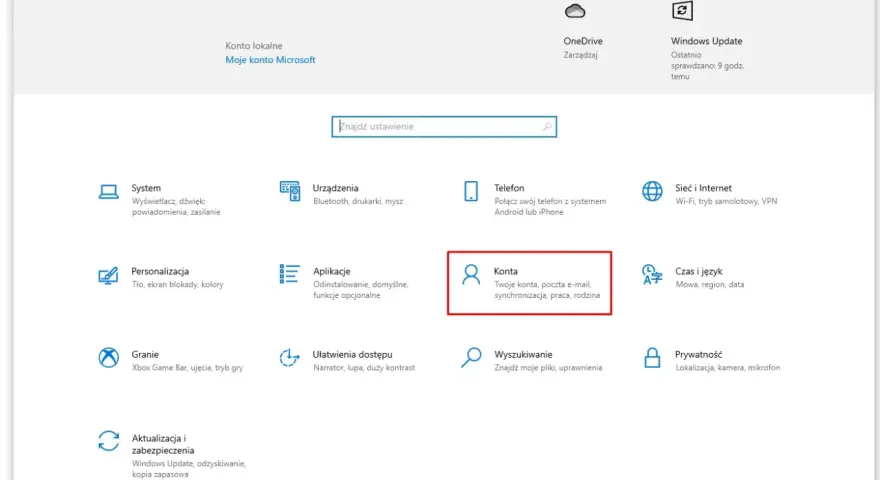Open the Granie Xbox icon
The width and height of the screenshot is (880, 480).
(x=108, y=358)
